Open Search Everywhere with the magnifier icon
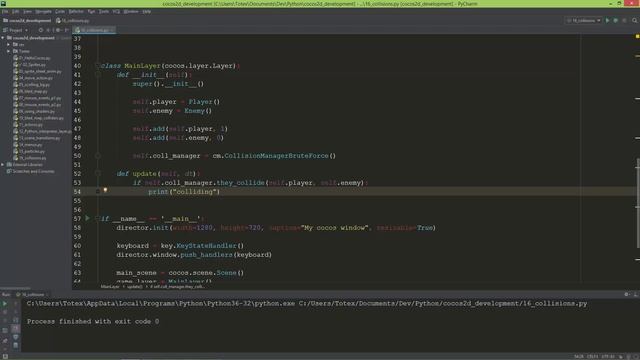Screen dimensions: 640x360 (x=634, y=20)
